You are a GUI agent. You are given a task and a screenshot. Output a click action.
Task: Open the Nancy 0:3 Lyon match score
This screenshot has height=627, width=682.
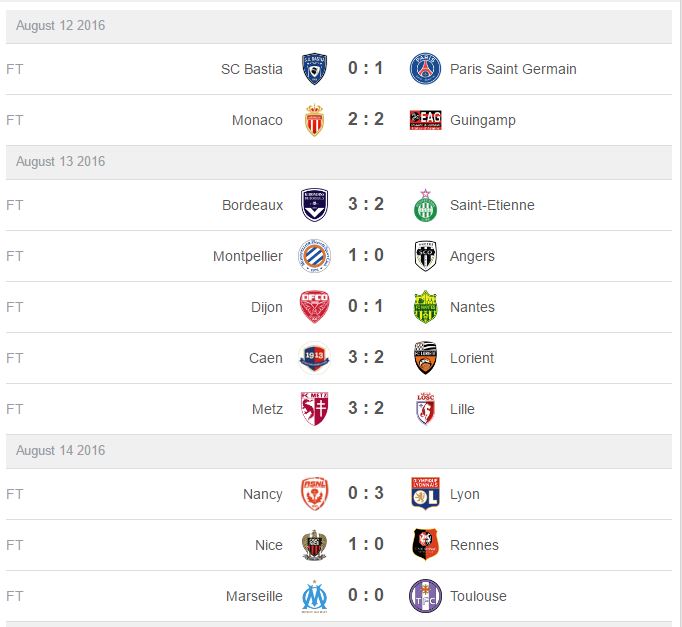[366, 493]
